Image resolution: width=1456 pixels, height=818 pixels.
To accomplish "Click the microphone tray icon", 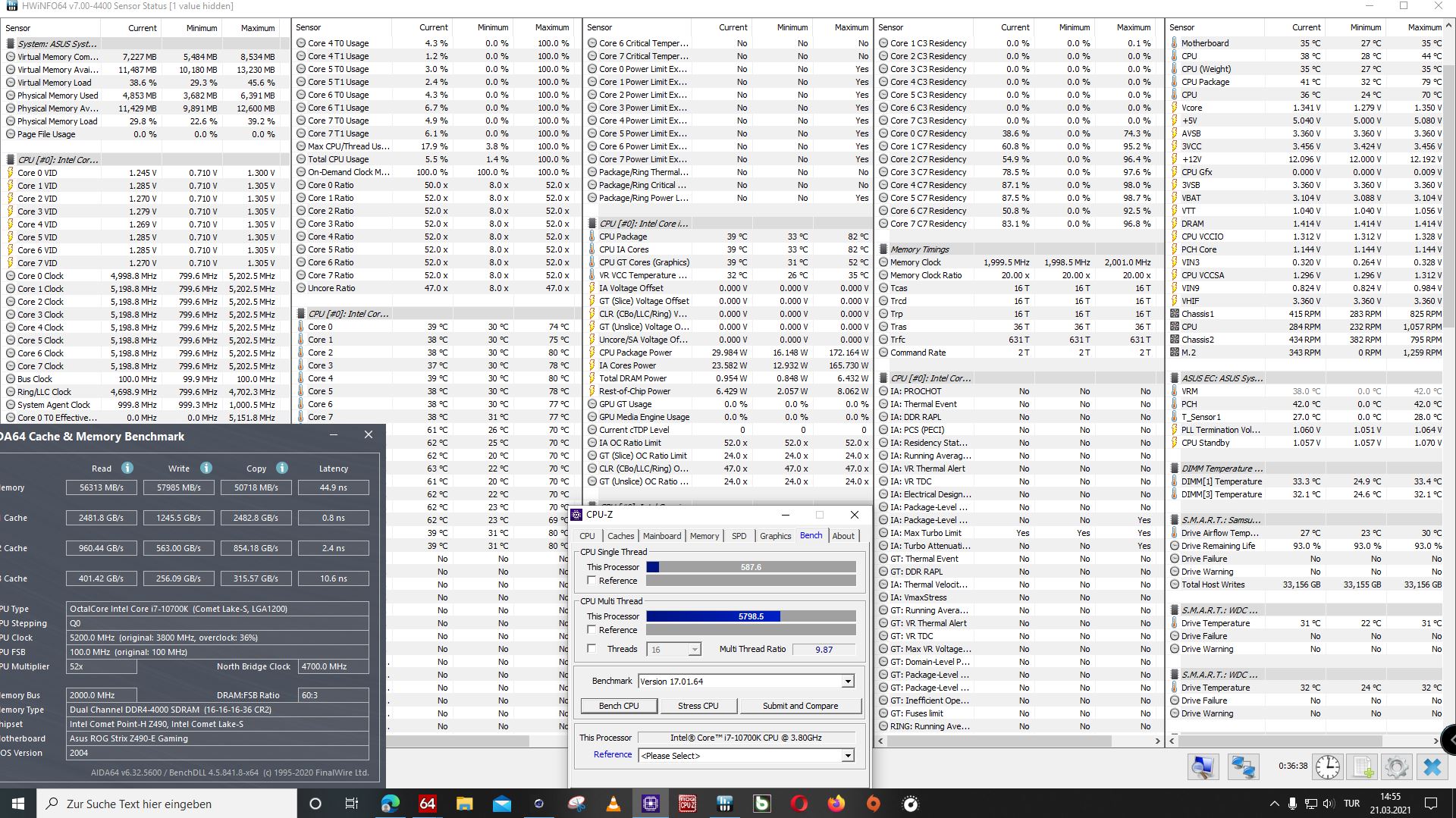I will pos(1294,804).
